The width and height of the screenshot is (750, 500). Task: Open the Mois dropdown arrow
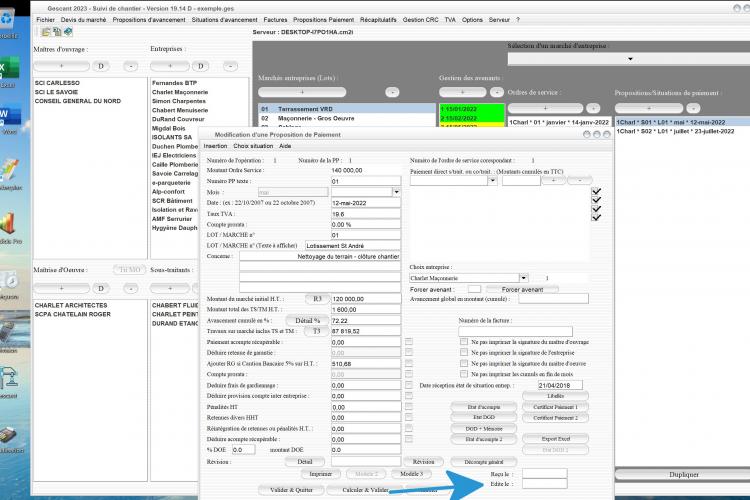click(396, 192)
